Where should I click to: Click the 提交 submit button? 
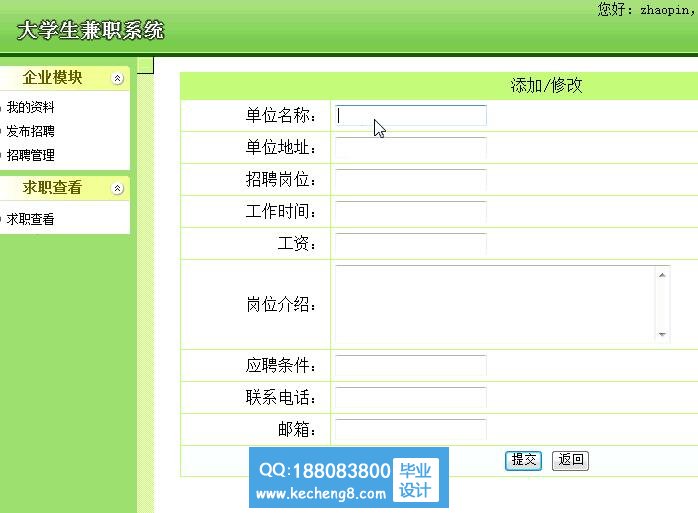(x=524, y=460)
